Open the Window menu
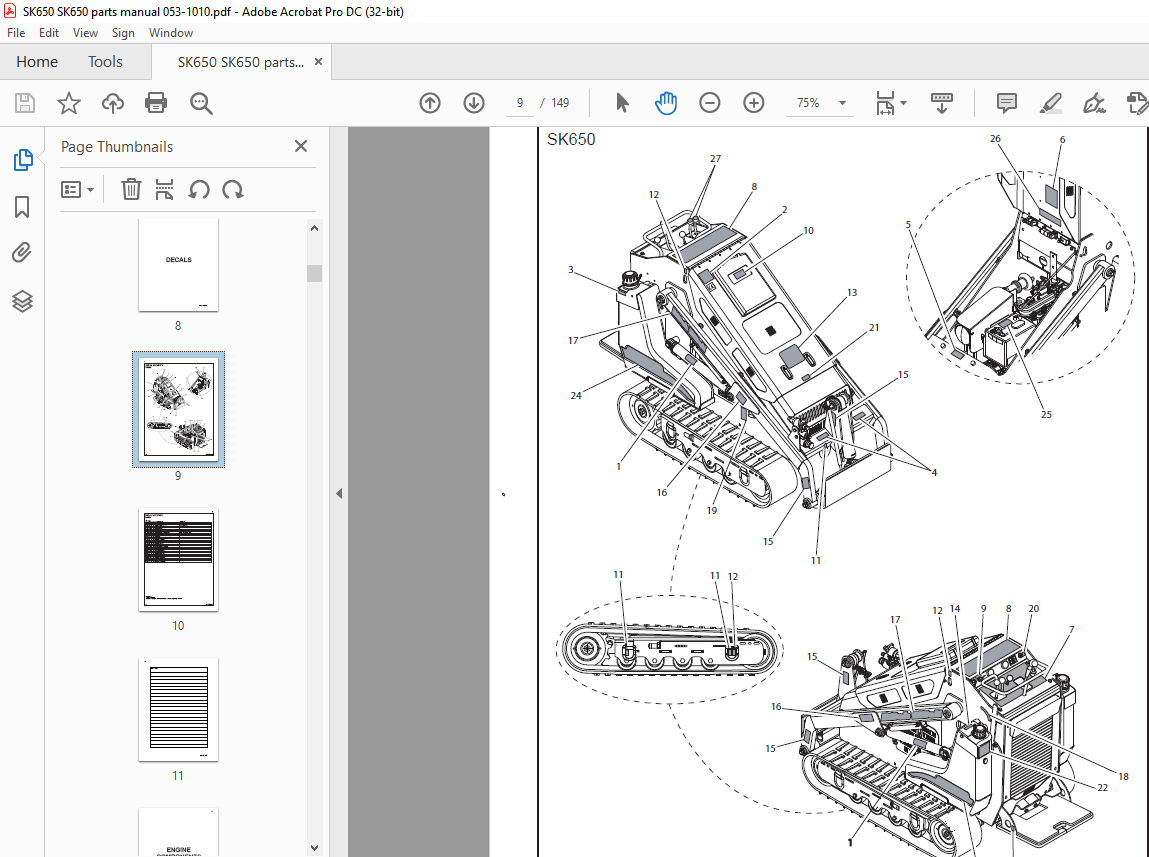The image size is (1149, 857). 171,33
